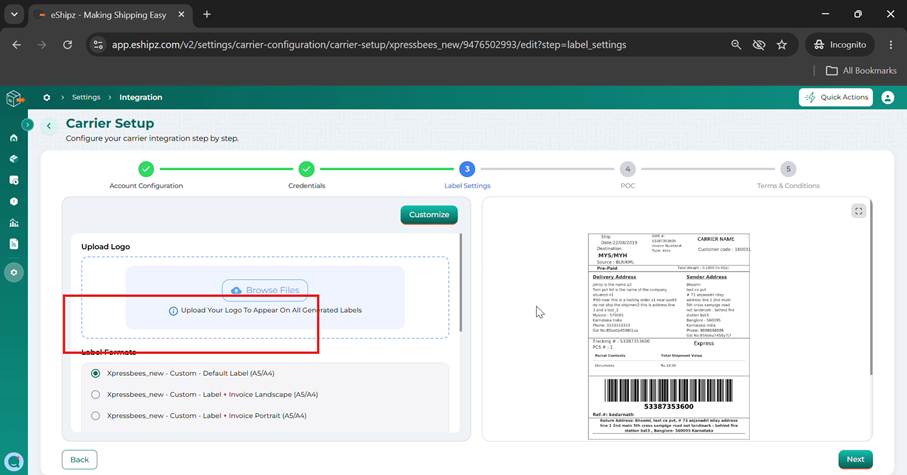The height and width of the screenshot is (475, 907).
Task: Reload the page
Action: (68, 45)
